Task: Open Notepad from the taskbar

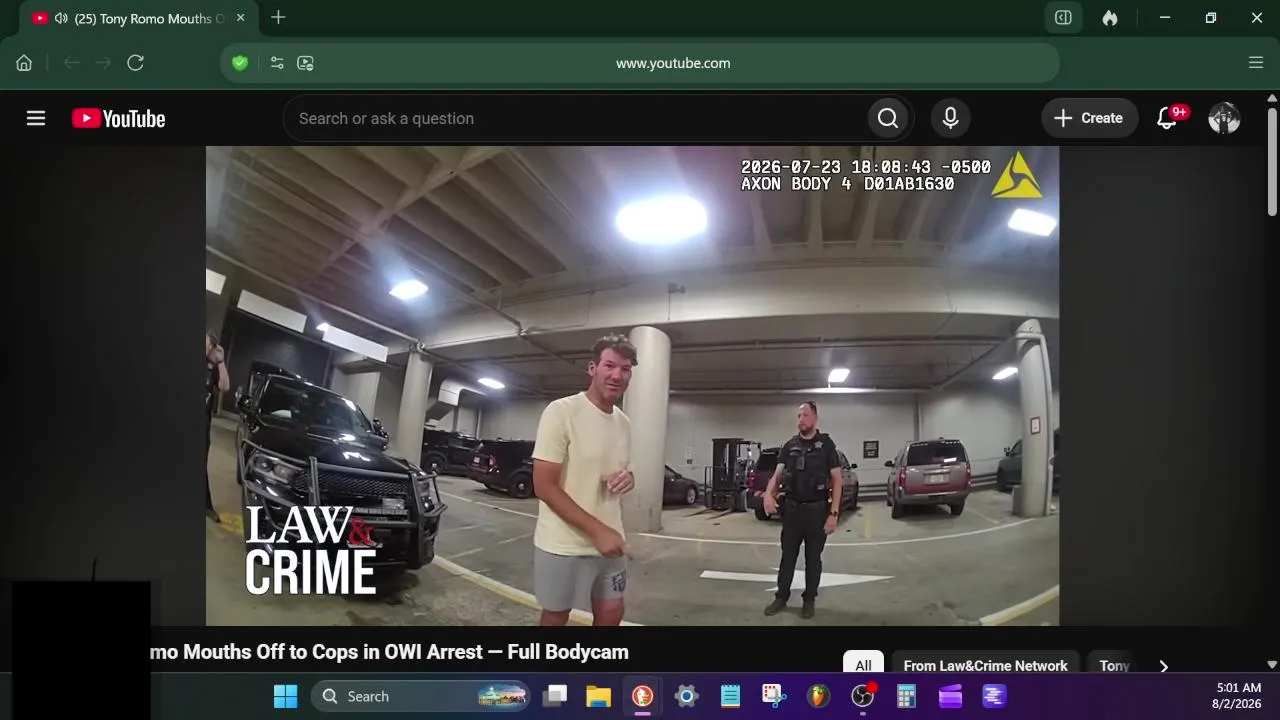Action: tap(731, 696)
